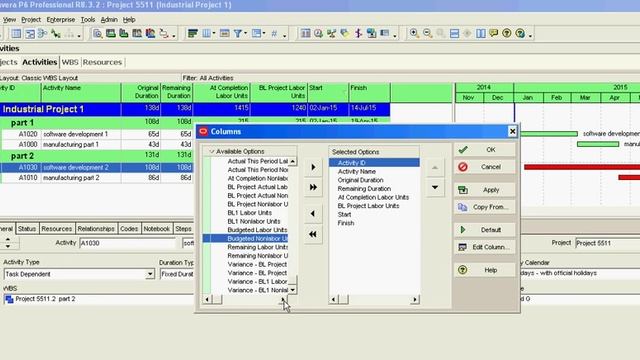
Task: Click the Schedule clock icon in toolbar
Action: point(318,33)
